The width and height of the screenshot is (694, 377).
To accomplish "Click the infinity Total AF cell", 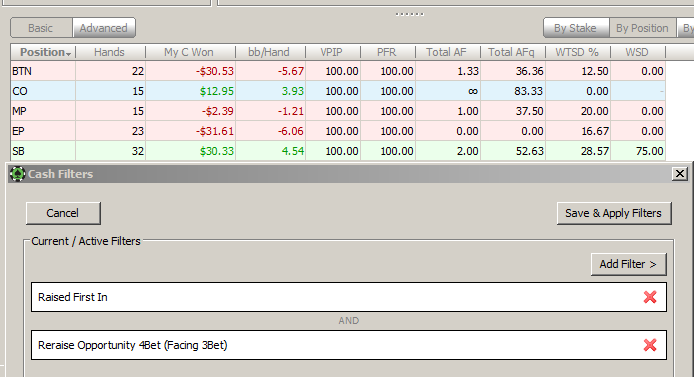I will pyautogui.click(x=448, y=91).
